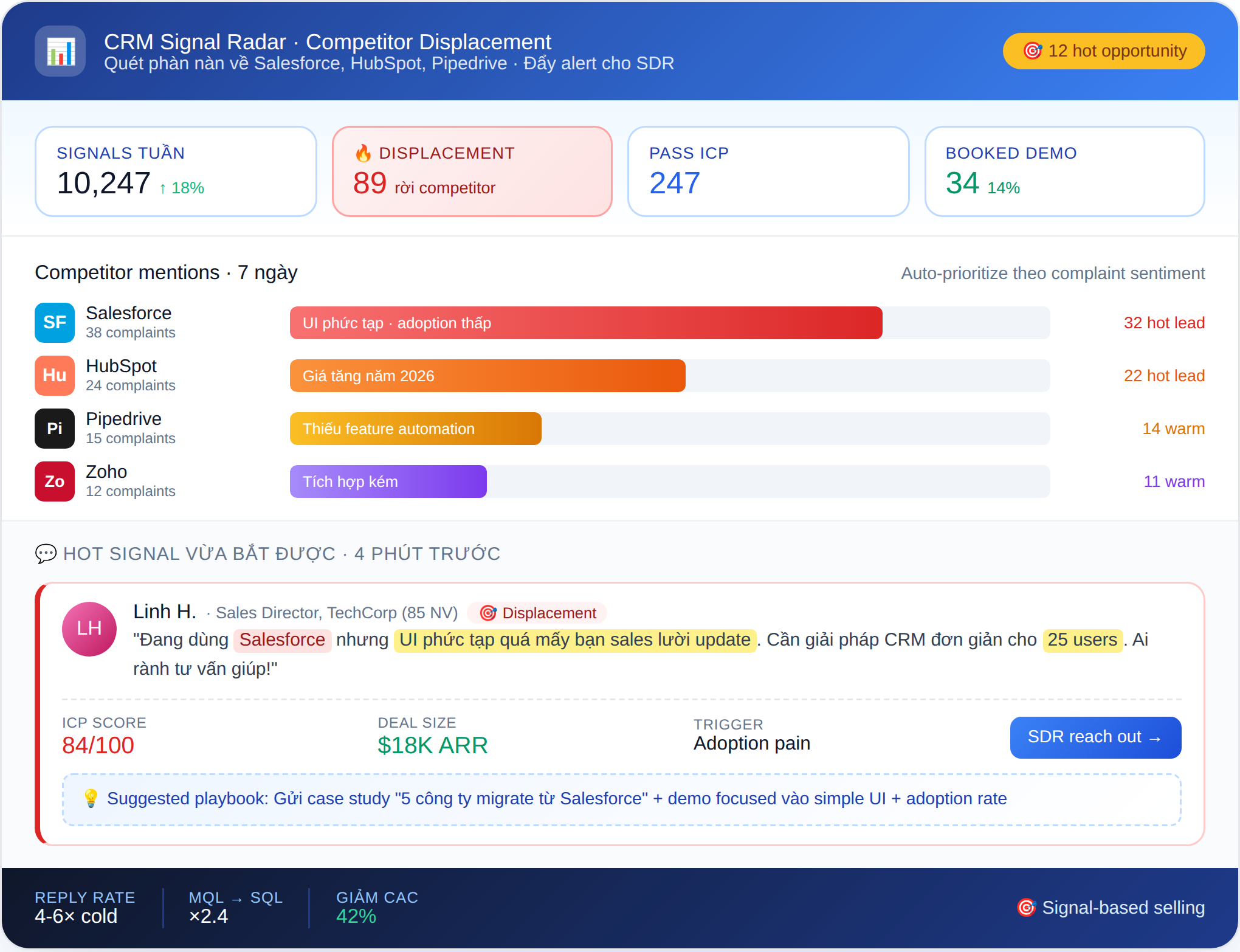Click the fire icon on Displacement card
Viewport: 1240px width, 952px height.
[x=363, y=153]
